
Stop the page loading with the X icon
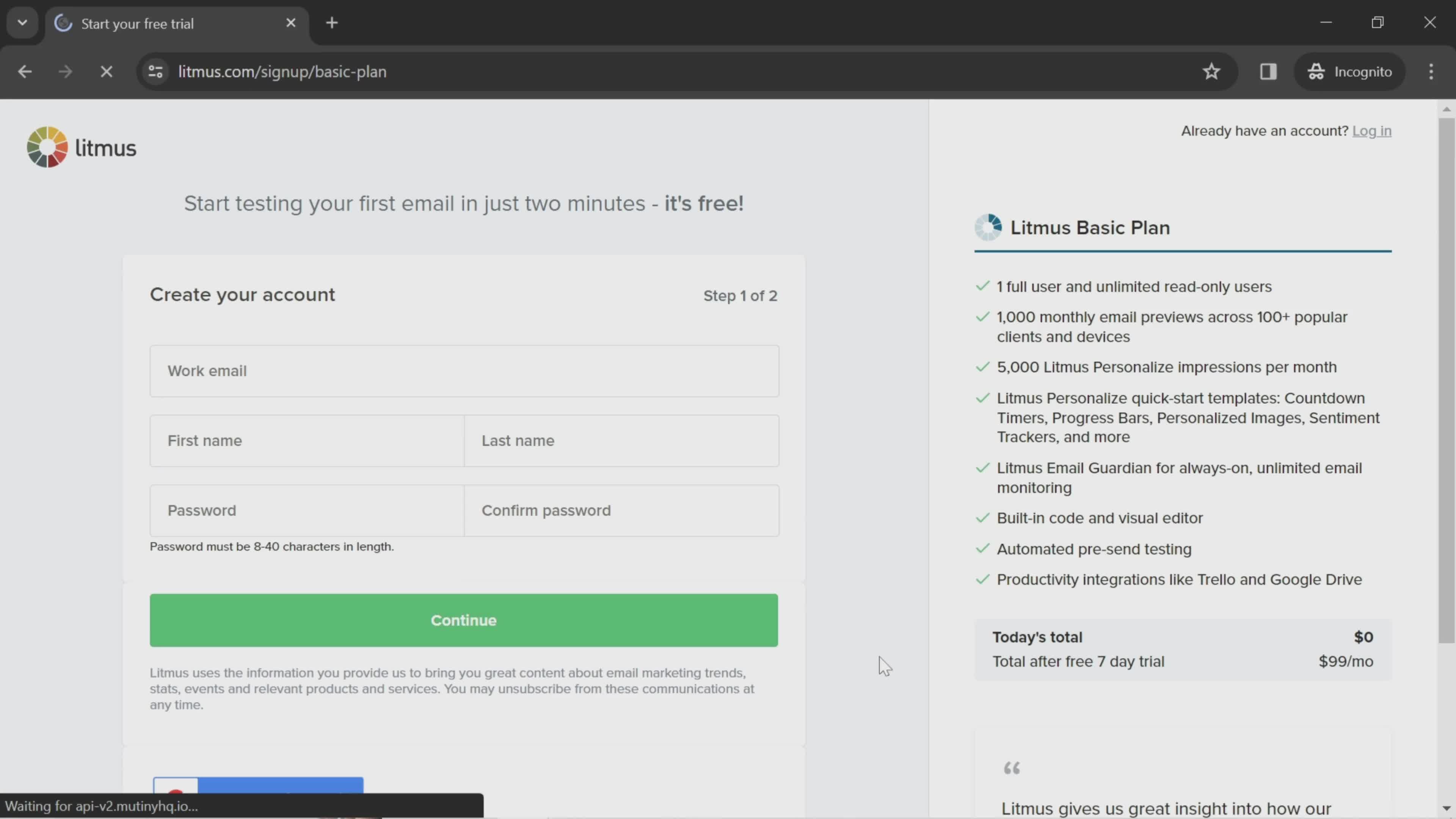point(106,71)
